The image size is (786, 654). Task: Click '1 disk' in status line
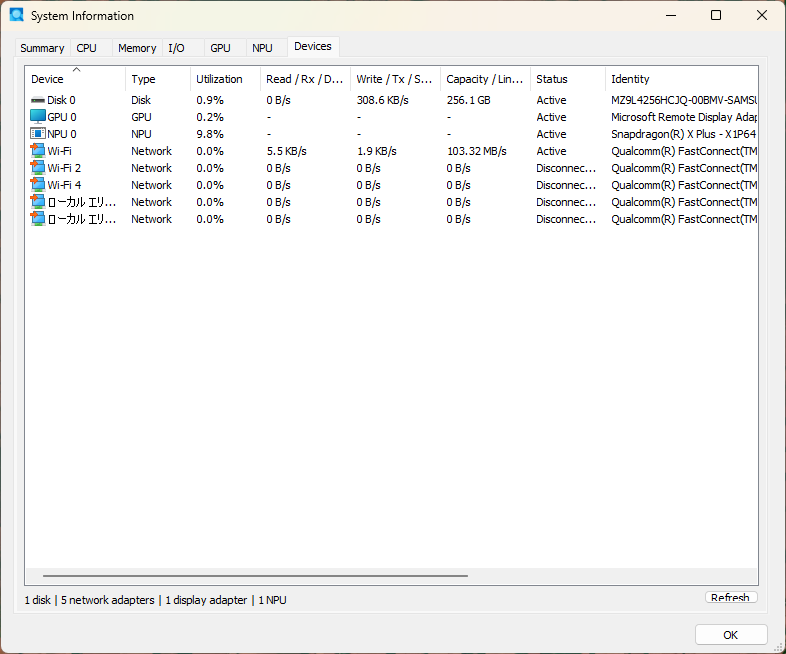click(38, 600)
